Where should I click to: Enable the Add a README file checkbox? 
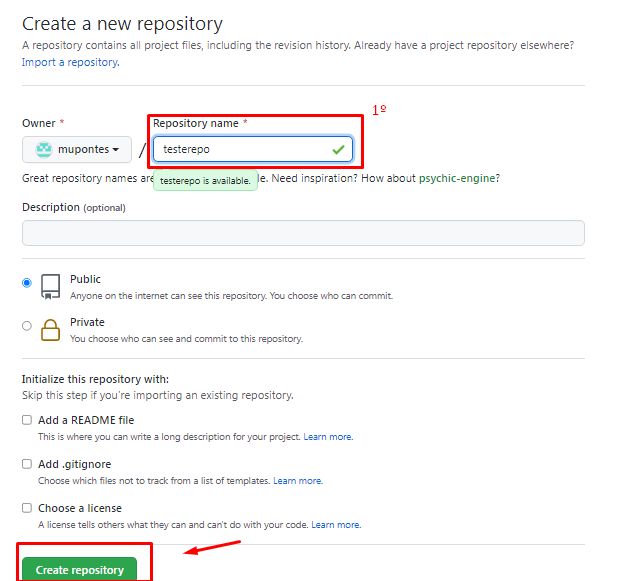point(27,420)
